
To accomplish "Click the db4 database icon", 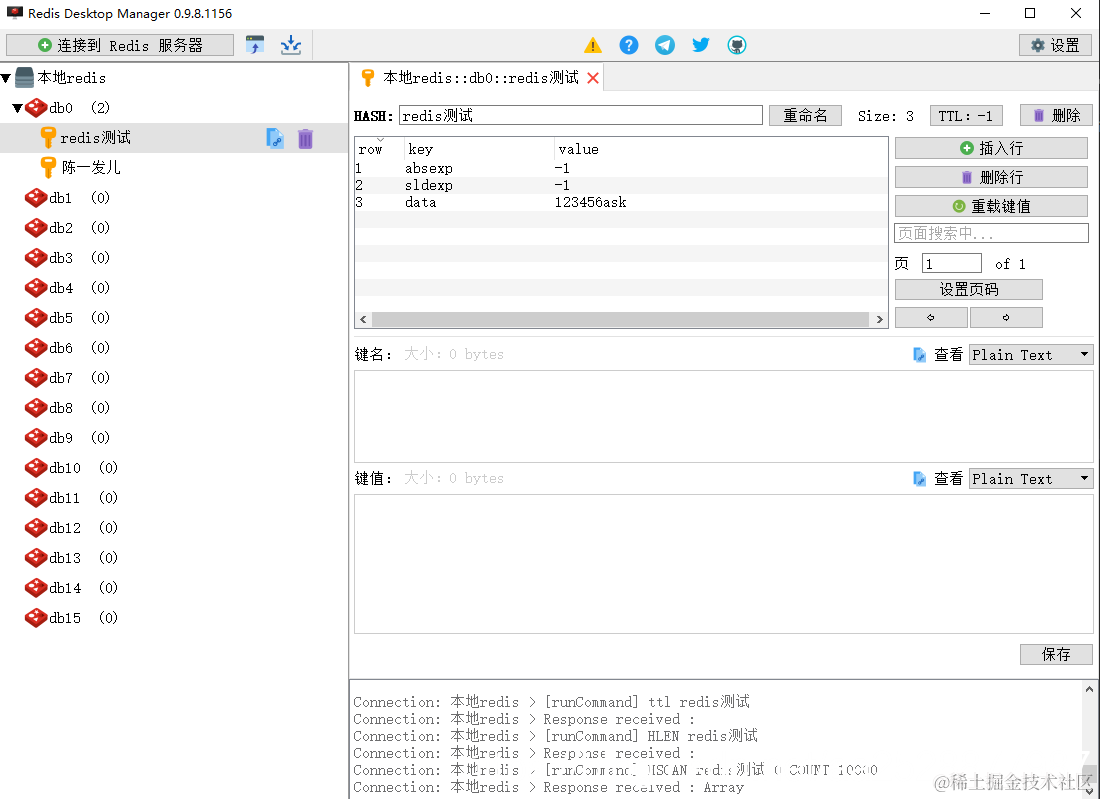I will 36,288.
